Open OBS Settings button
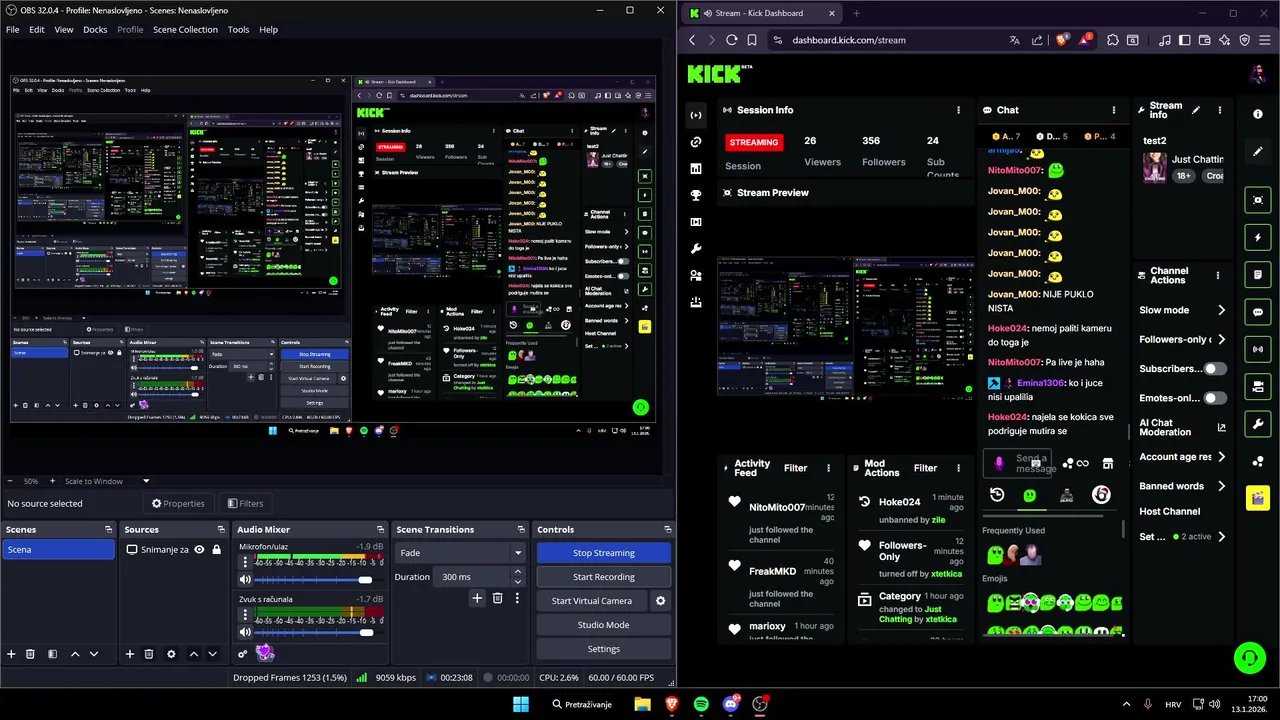This screenshot has height=720, width=1280. click(x=603, y=649)
